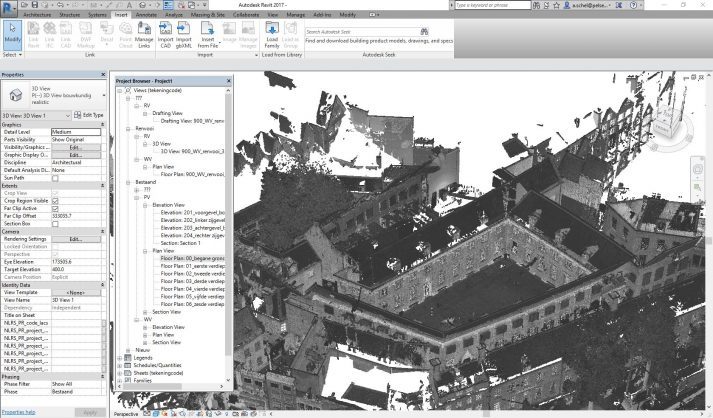The width and height of the screenshot is (713, 418).
Task: Click the ViewCube in the 3D view
Action: click(668, 121)
